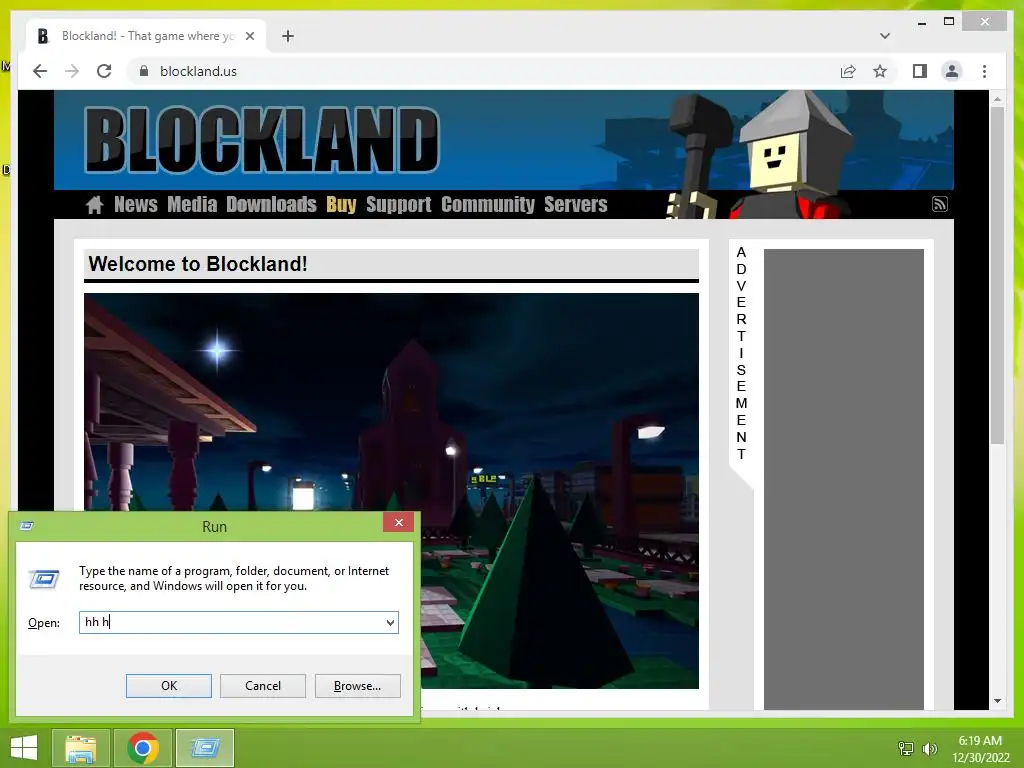Minimize the Chrome window
1024x768 pixels.
coord(921,22)
